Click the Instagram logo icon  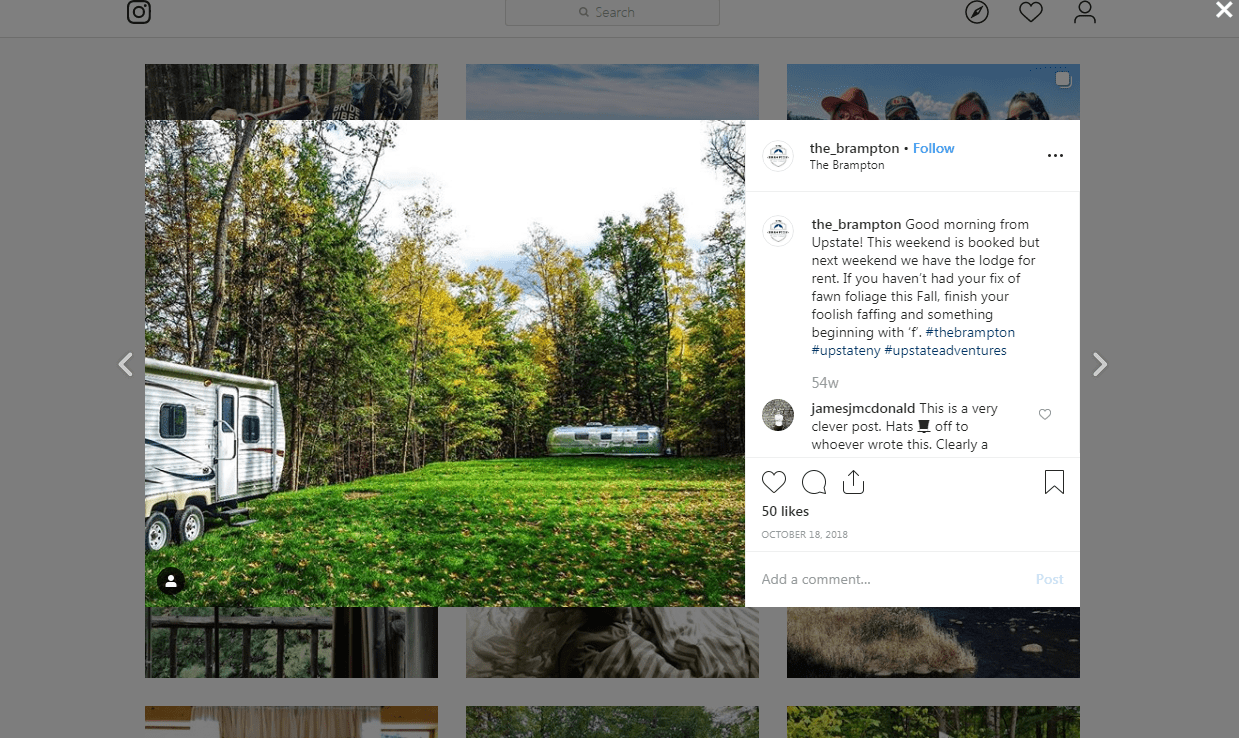point(139,12)
